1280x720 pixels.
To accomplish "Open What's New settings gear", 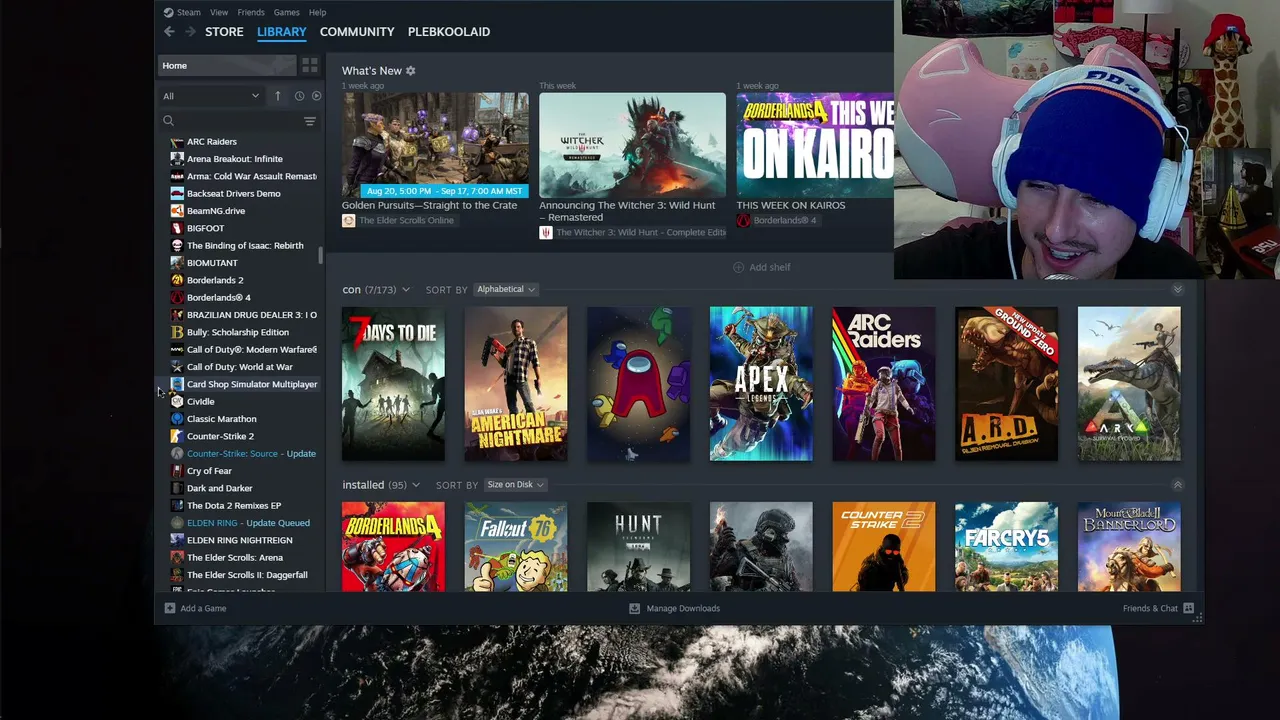I will 410,71.
